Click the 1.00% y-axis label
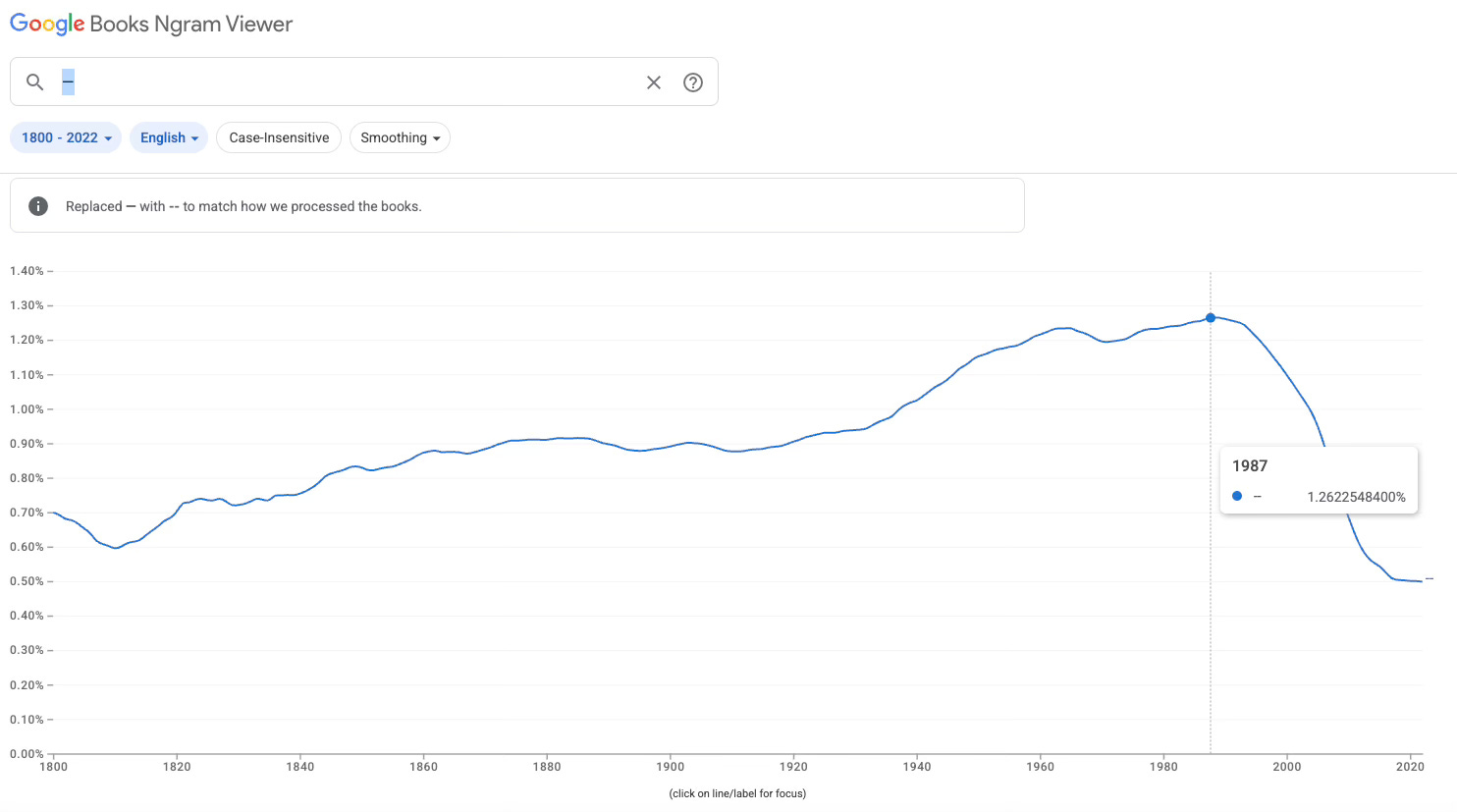Screen dimensions: 1457x812 [27, 409]
